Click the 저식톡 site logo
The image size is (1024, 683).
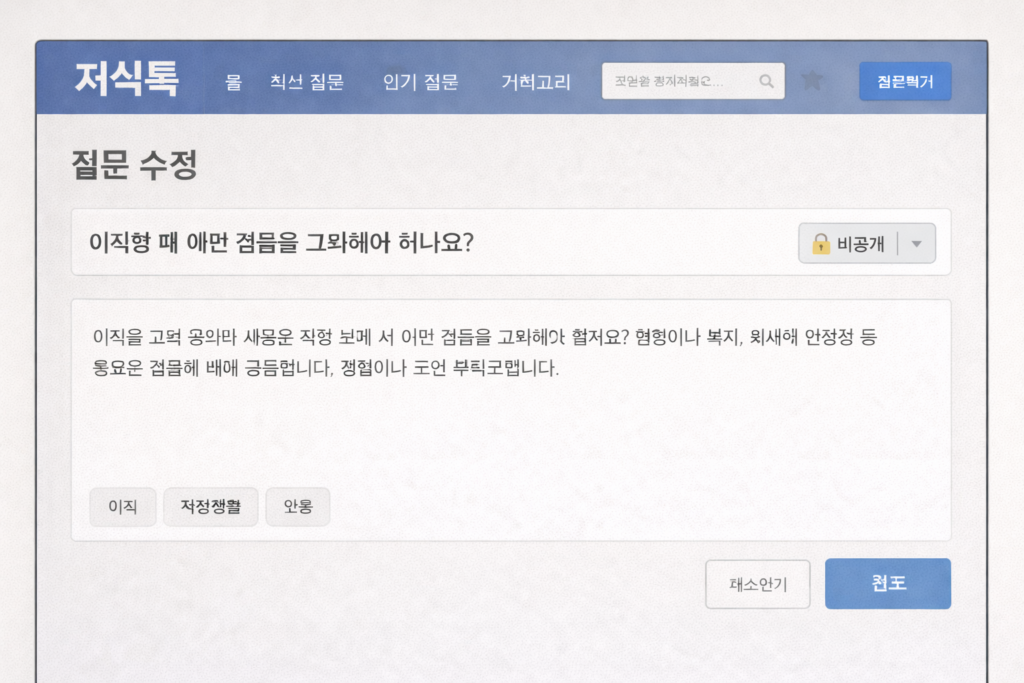click(x=126, y=80)
